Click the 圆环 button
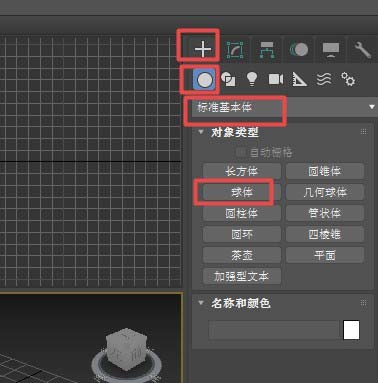Image resolution: width=378 pixels, height=383 pixels. click(x=242, y=234)
